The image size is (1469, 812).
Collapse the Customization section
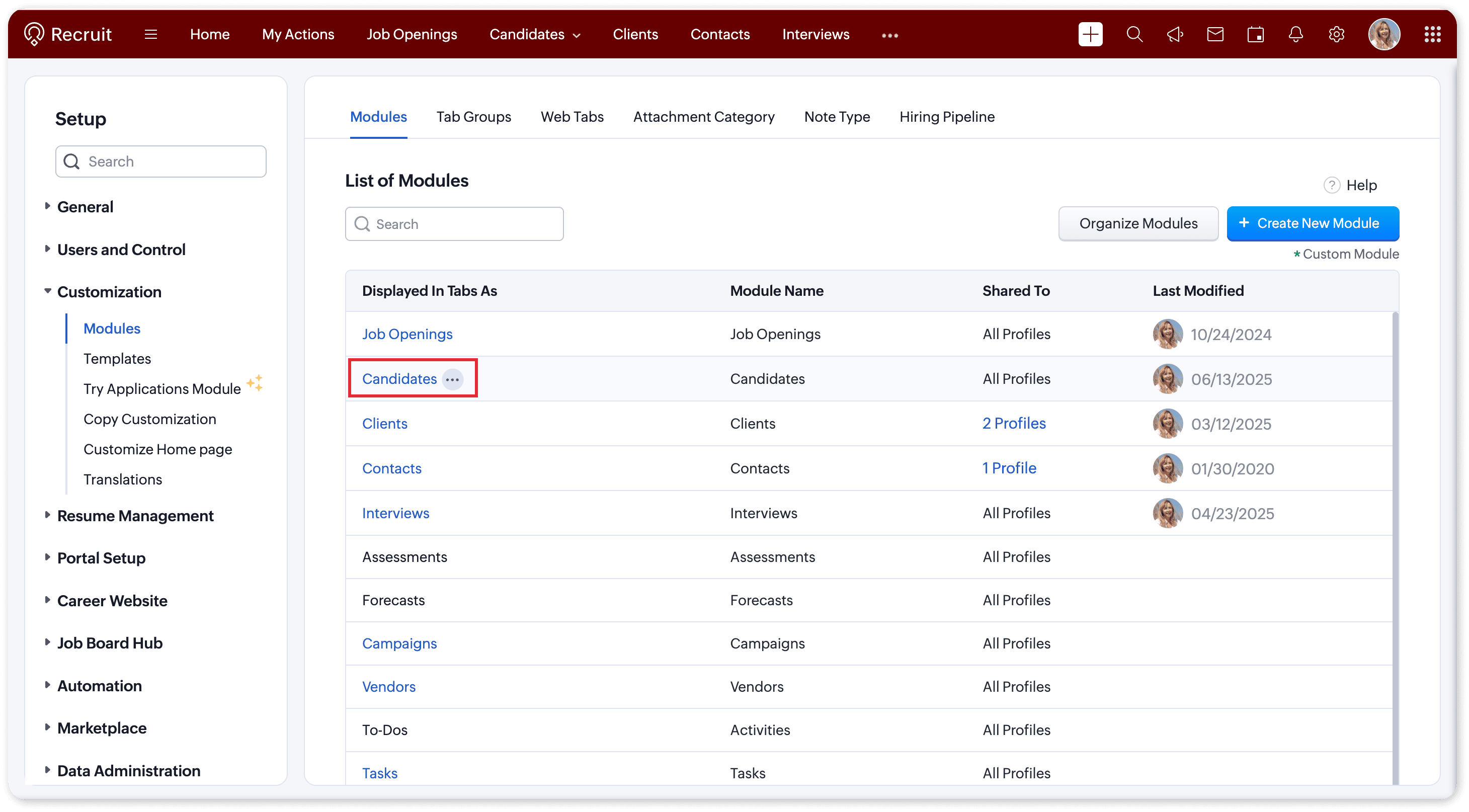pyautogui.click(x=108, y=291)
